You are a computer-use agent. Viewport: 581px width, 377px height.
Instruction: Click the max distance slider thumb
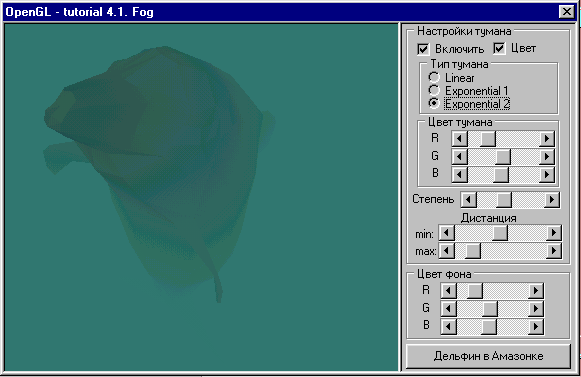472,251
